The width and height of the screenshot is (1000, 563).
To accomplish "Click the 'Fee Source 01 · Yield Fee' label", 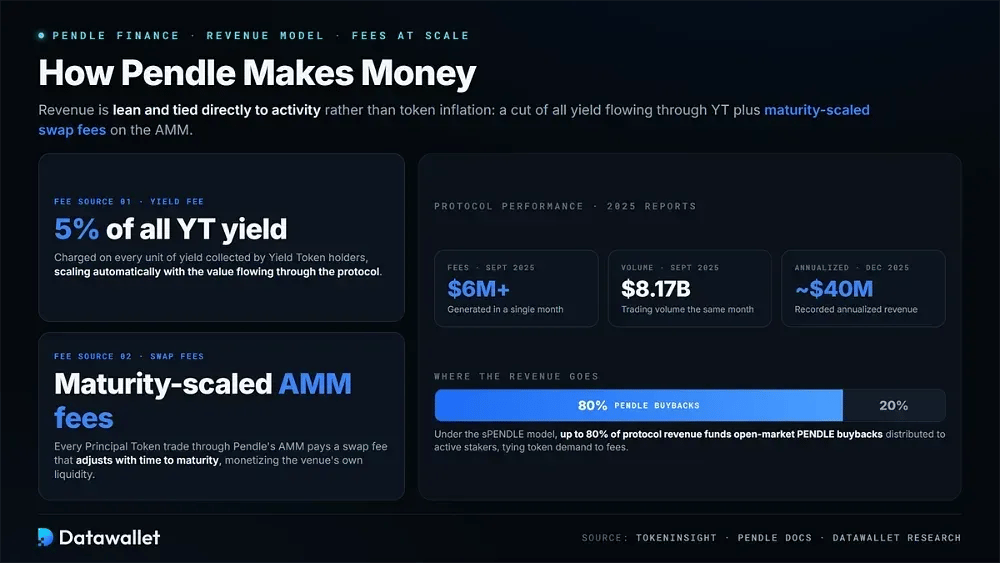I will coord(129,201).
